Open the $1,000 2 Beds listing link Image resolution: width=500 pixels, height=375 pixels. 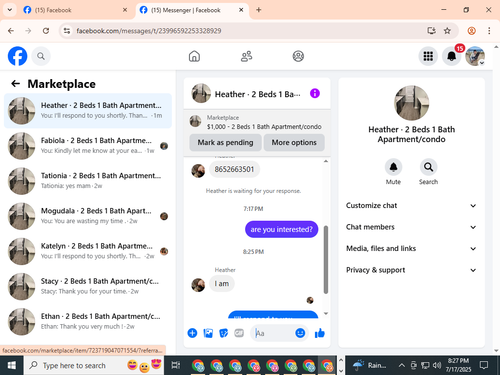click(x=257, y=122)
